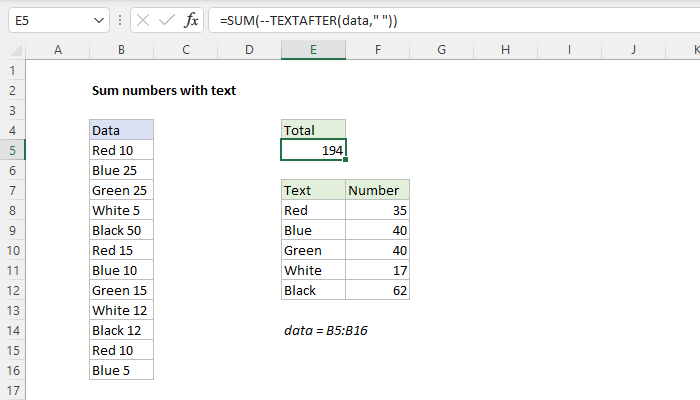Click the title Sum numbers with text

click(x=163, y=90)
